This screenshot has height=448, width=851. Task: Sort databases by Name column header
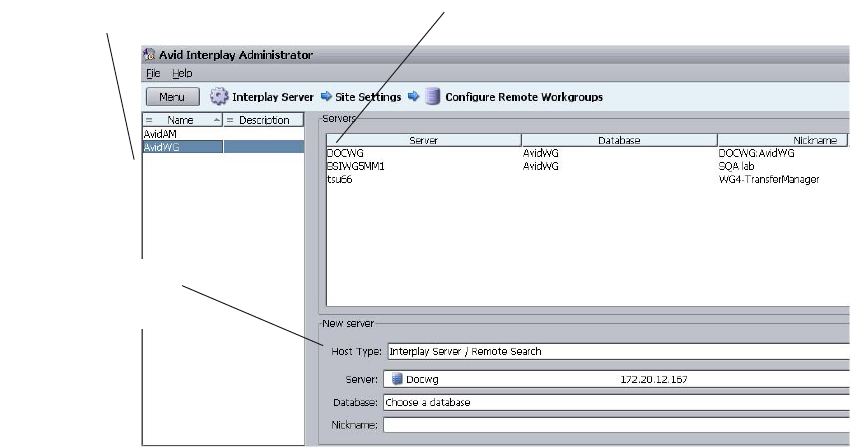coord(182,120)
